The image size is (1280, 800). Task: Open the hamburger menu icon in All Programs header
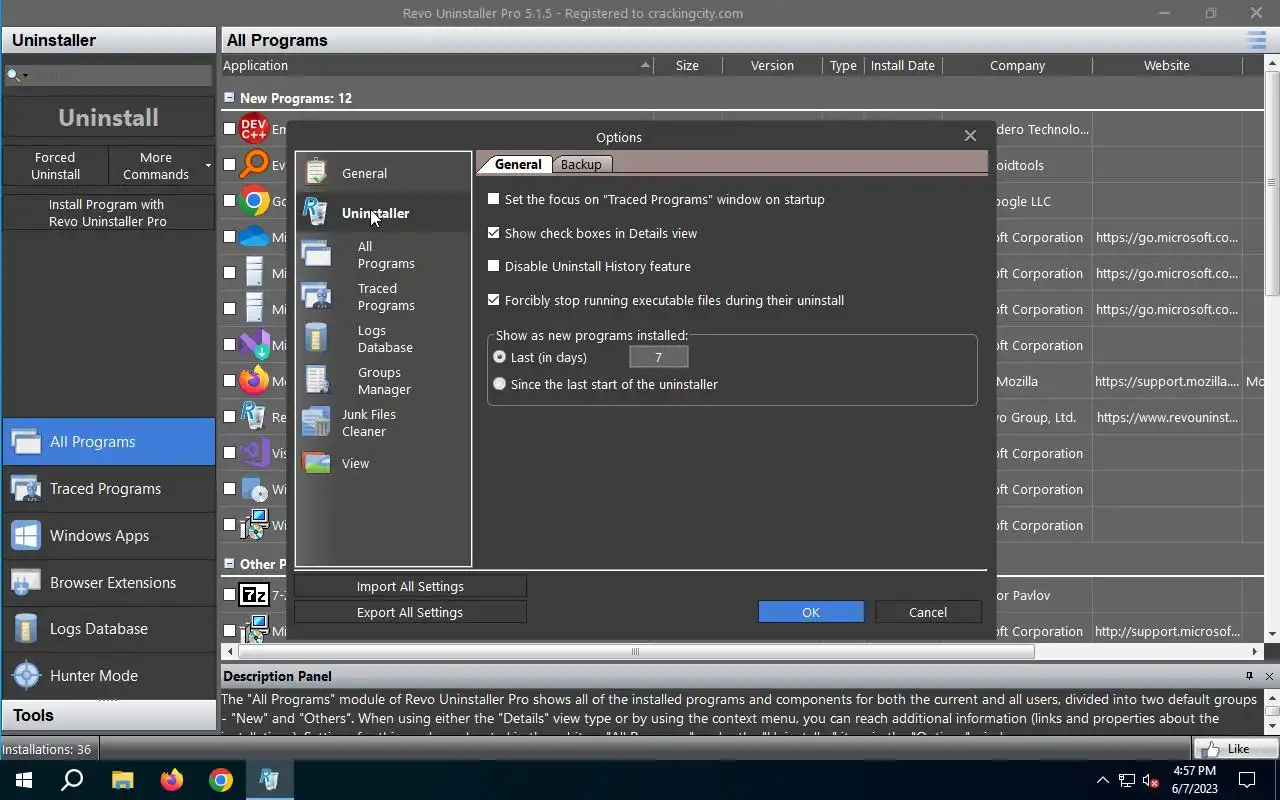point(1256,40)
